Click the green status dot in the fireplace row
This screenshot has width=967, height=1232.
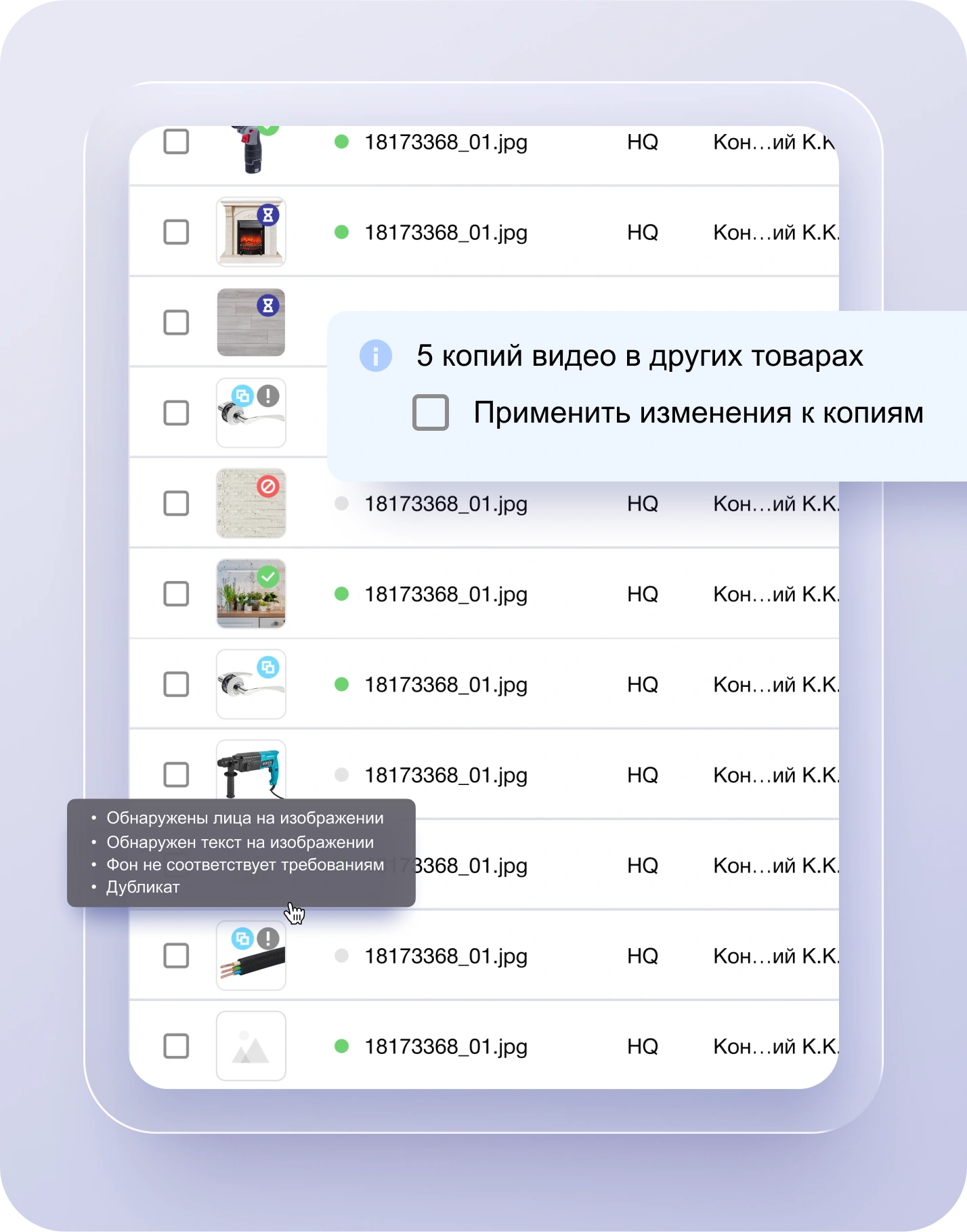click(x=342, y=232)
